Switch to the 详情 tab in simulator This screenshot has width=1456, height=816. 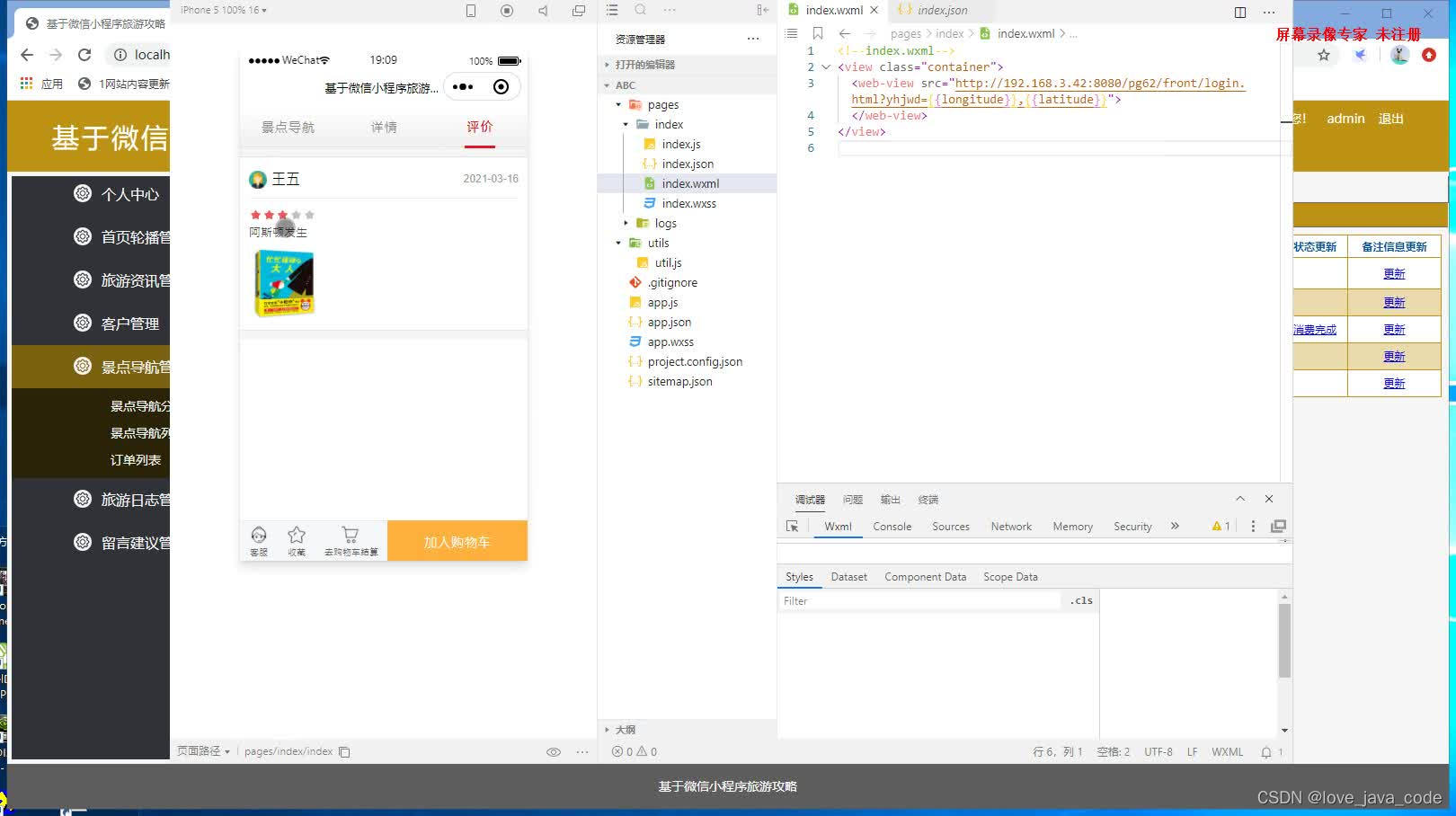click(x=384, y=128)
